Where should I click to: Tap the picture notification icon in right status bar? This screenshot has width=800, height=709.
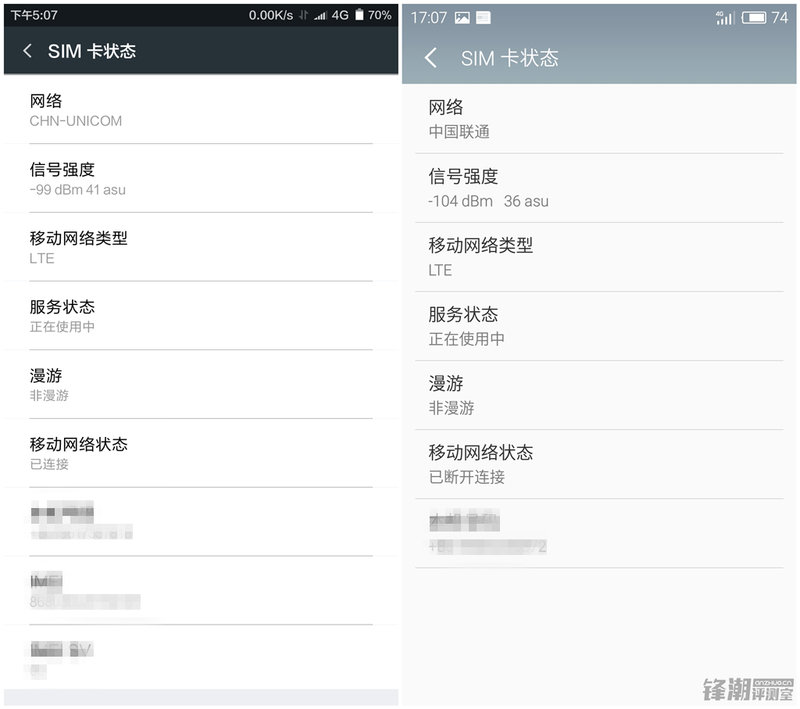click(462, 18)
